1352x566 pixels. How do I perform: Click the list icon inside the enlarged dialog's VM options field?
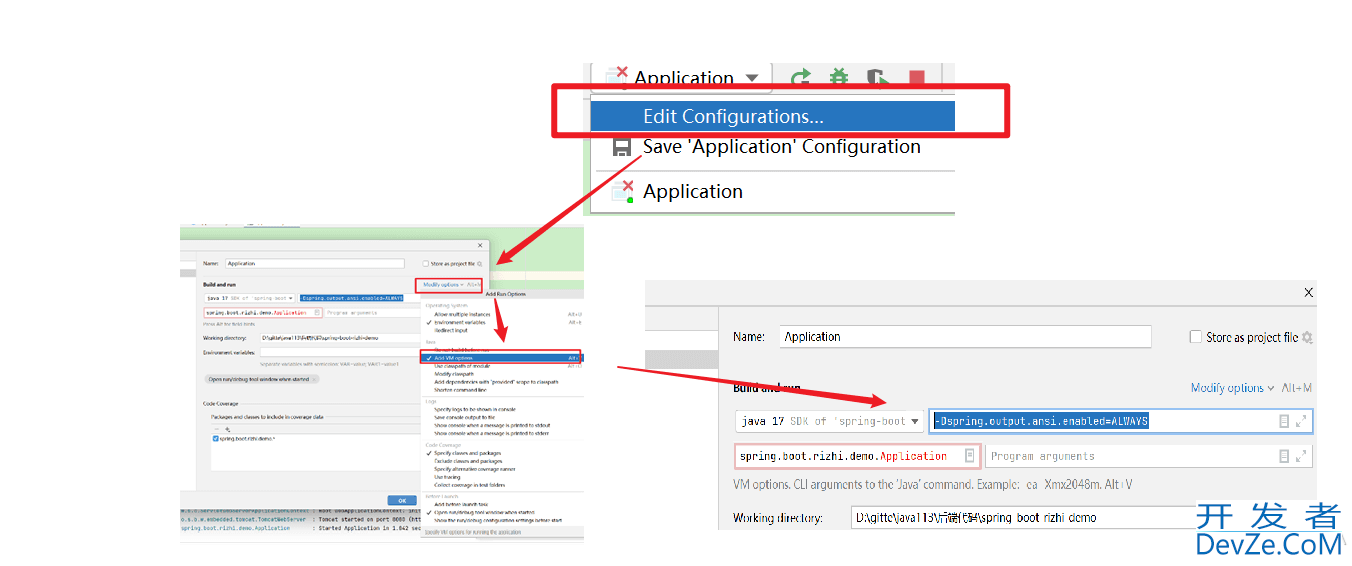point(1284,422)
